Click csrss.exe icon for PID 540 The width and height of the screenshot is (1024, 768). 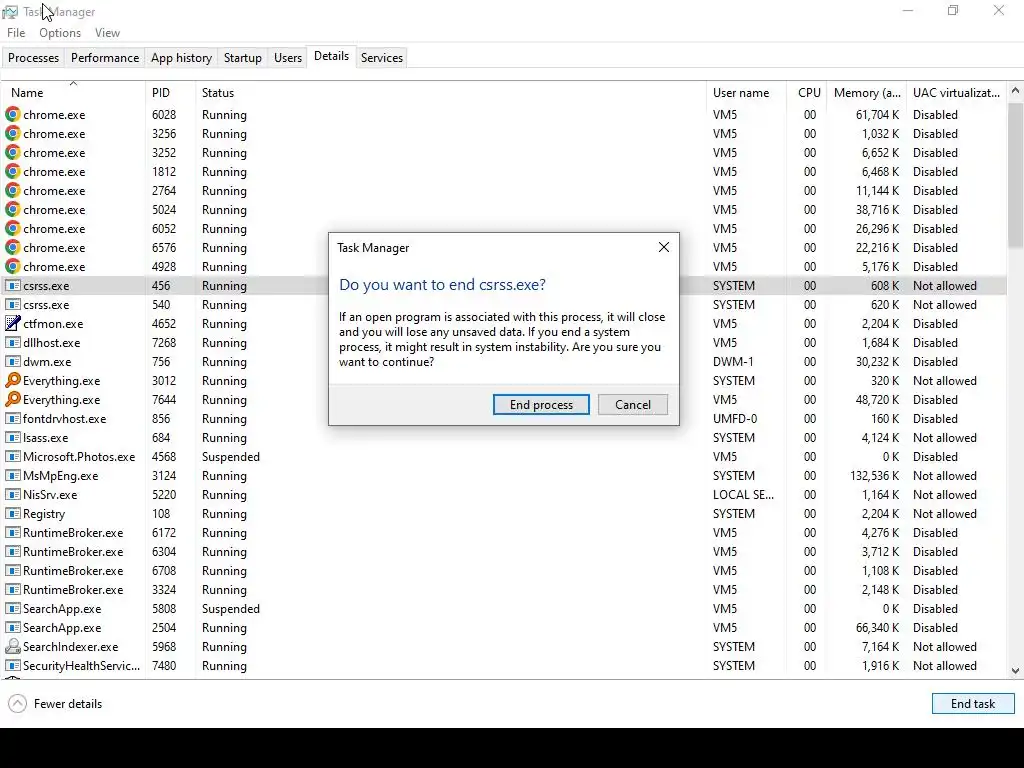tap(12, 304)
